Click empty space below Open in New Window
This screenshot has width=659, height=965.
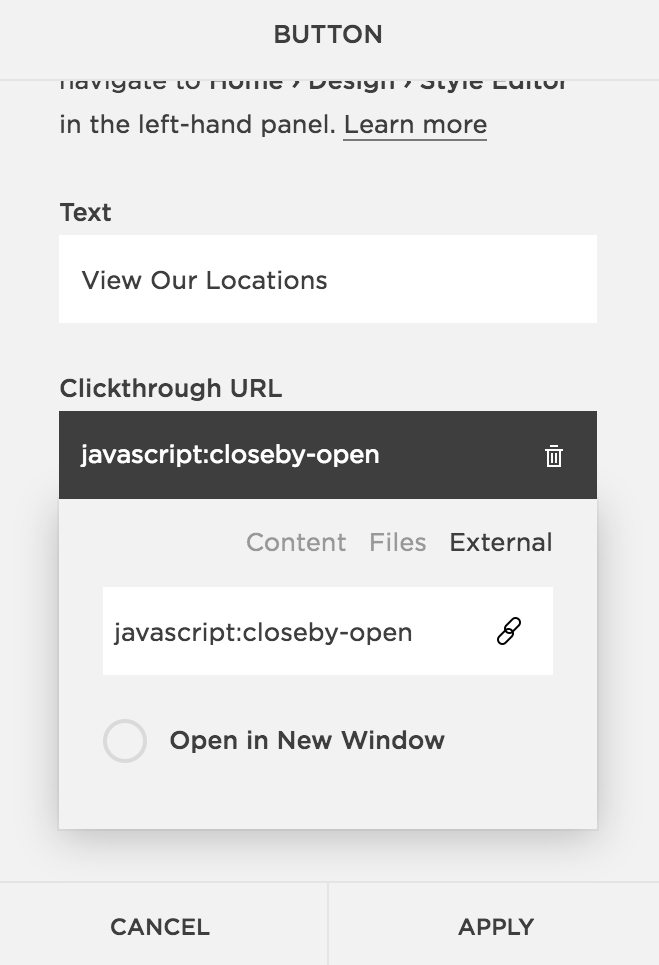pyautogui.click(x=328, y=797)
